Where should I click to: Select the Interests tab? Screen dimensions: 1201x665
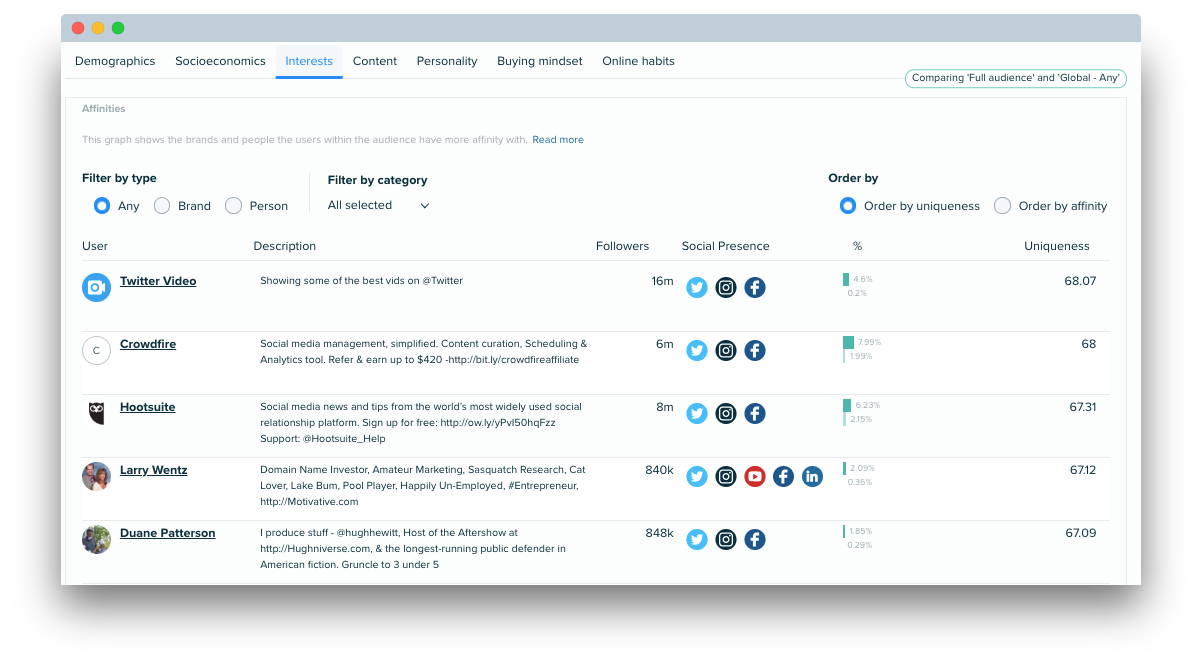(309, 61)
